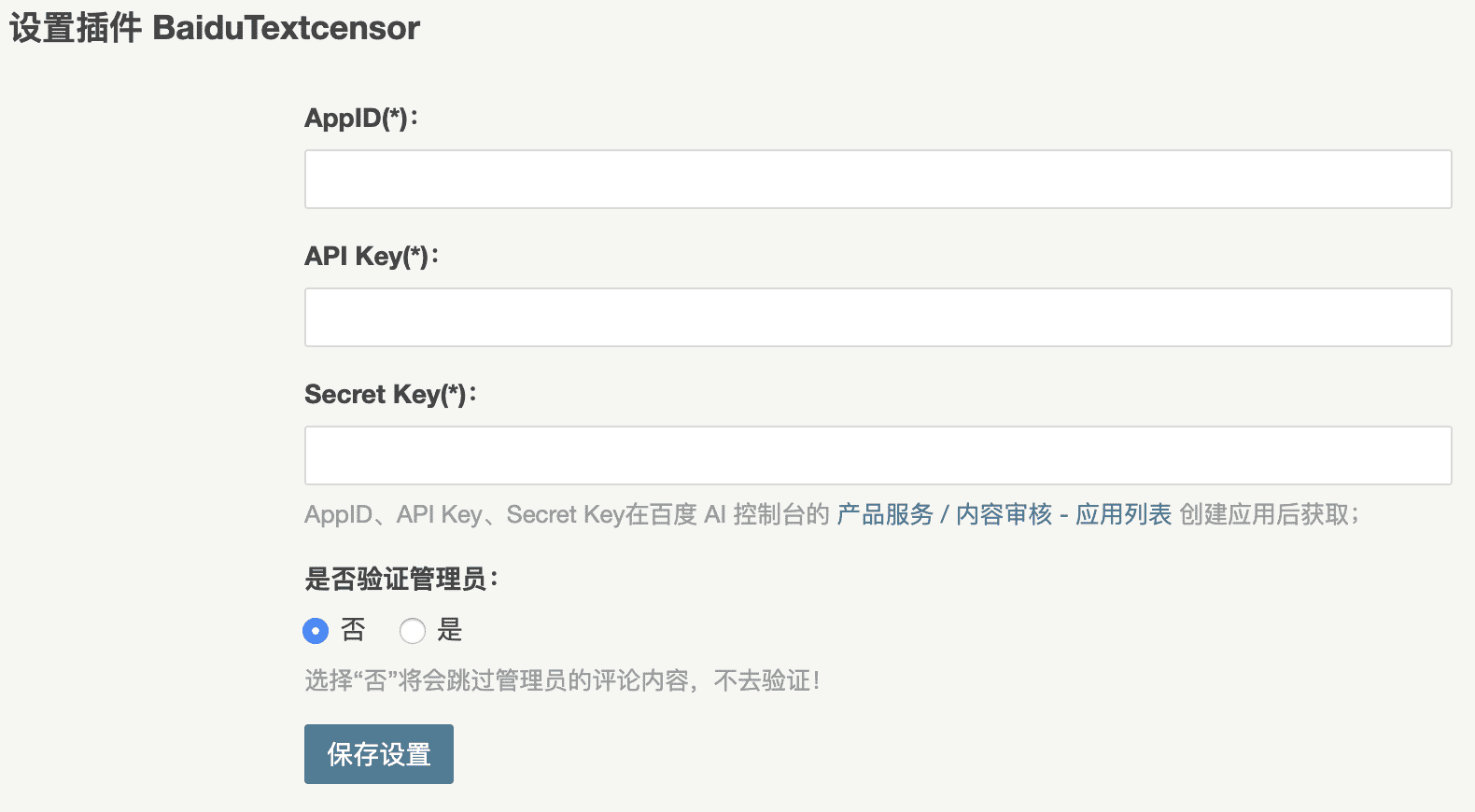This screenshot has width=1475, height=812.
Task: Click the 是否验证管理员 label
Action: pyautogui.click(x=402, y=578)
